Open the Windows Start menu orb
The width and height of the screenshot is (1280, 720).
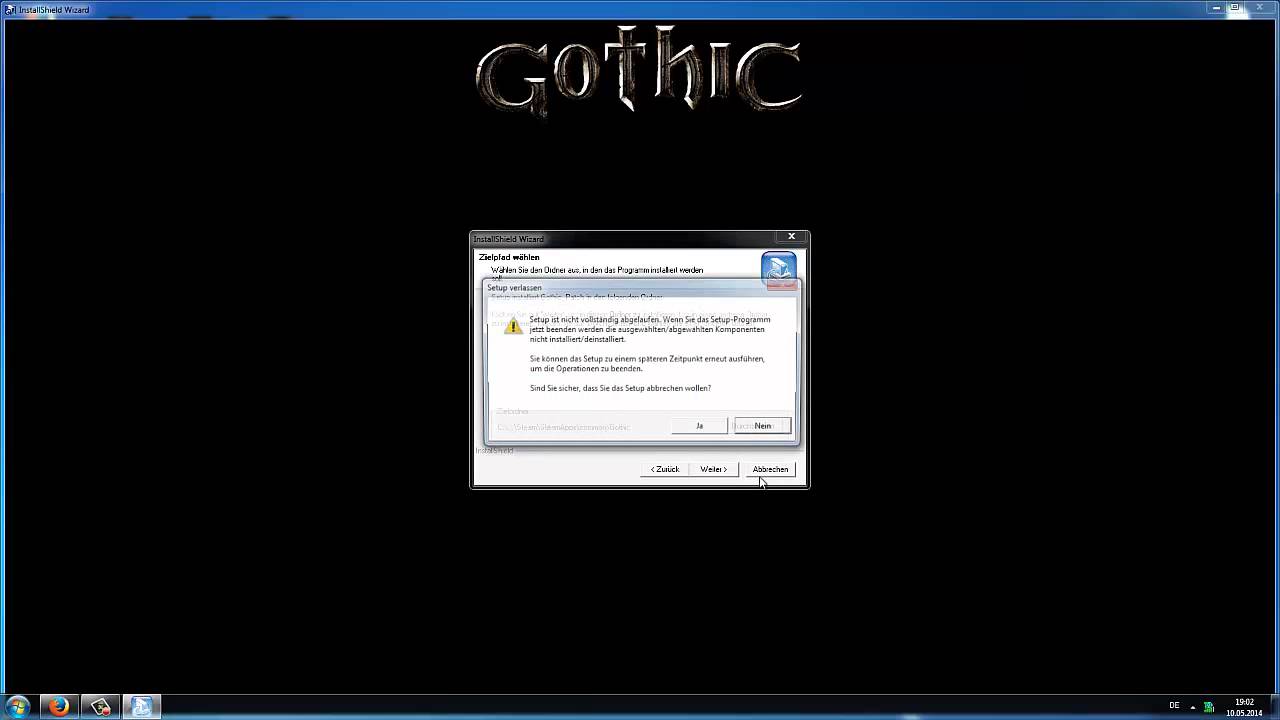pyautogui.click(x=17, y=706)
